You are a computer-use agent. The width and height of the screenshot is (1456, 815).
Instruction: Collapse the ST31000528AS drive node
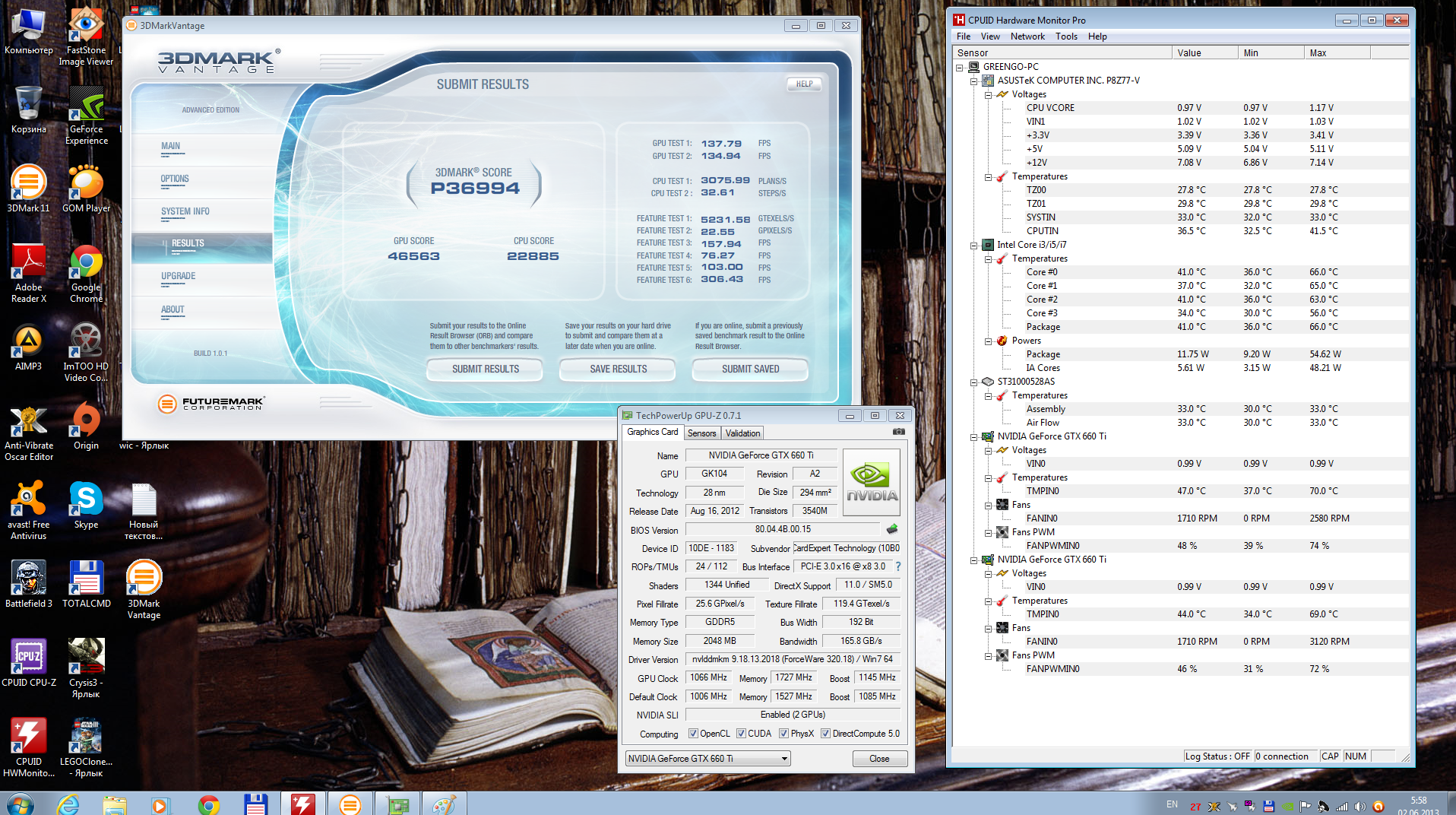pyautogui.click(x=973, y=382)
